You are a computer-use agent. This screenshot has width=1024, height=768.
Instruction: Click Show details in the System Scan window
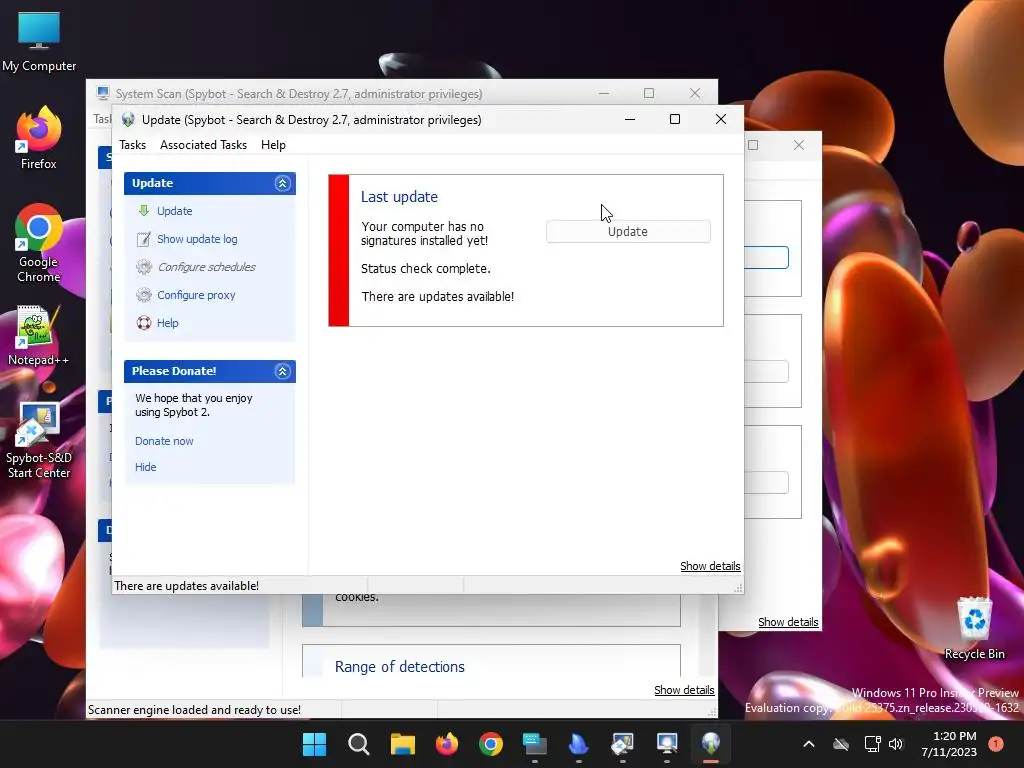[684, 690]
